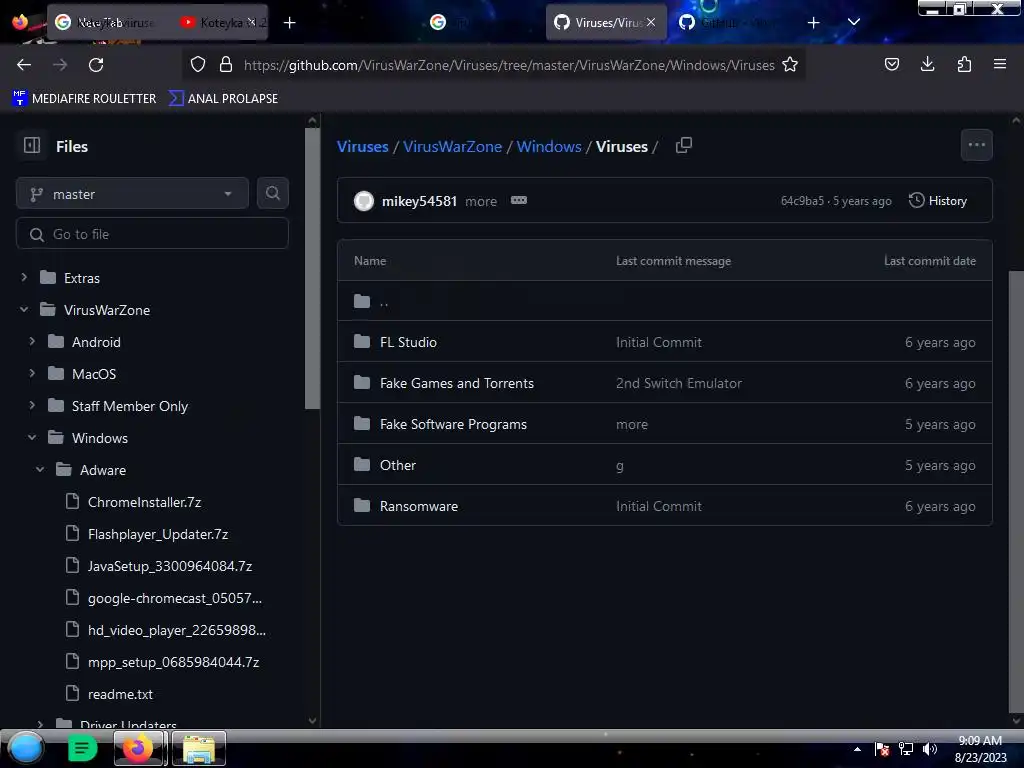1024x768 pixels.
Task: Go to VirusWarZone breadcrumb link
Action: click(452, 146)
